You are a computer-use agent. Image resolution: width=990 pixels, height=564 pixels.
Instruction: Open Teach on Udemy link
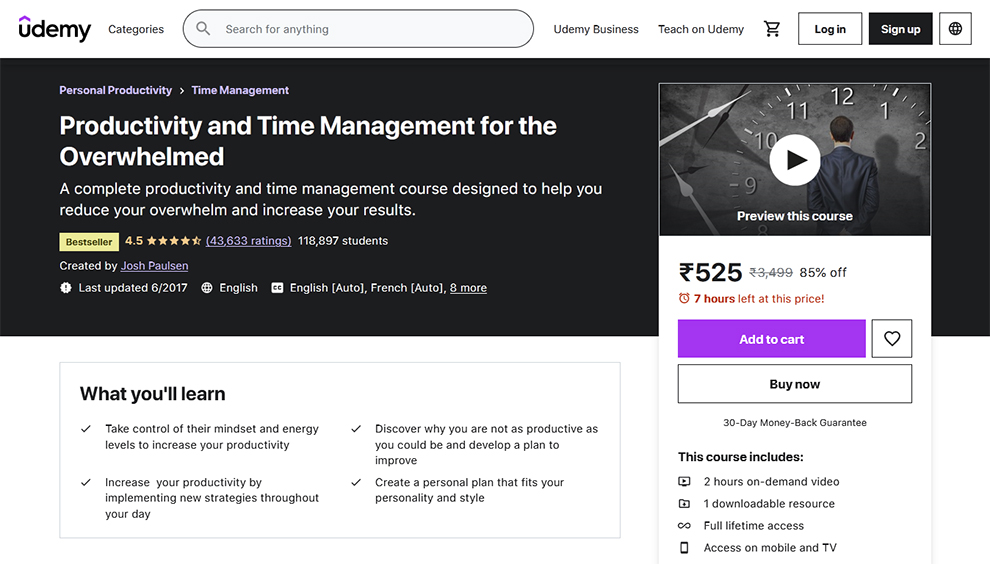(x=701, y=29)
